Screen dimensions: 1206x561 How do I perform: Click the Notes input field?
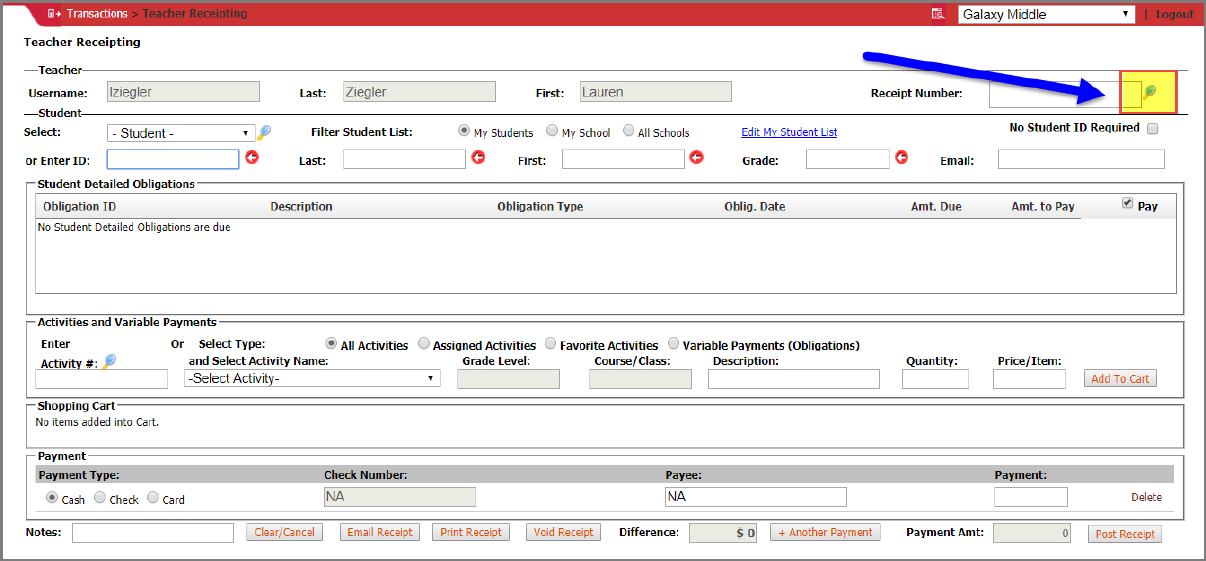click(x=153, y=533)
